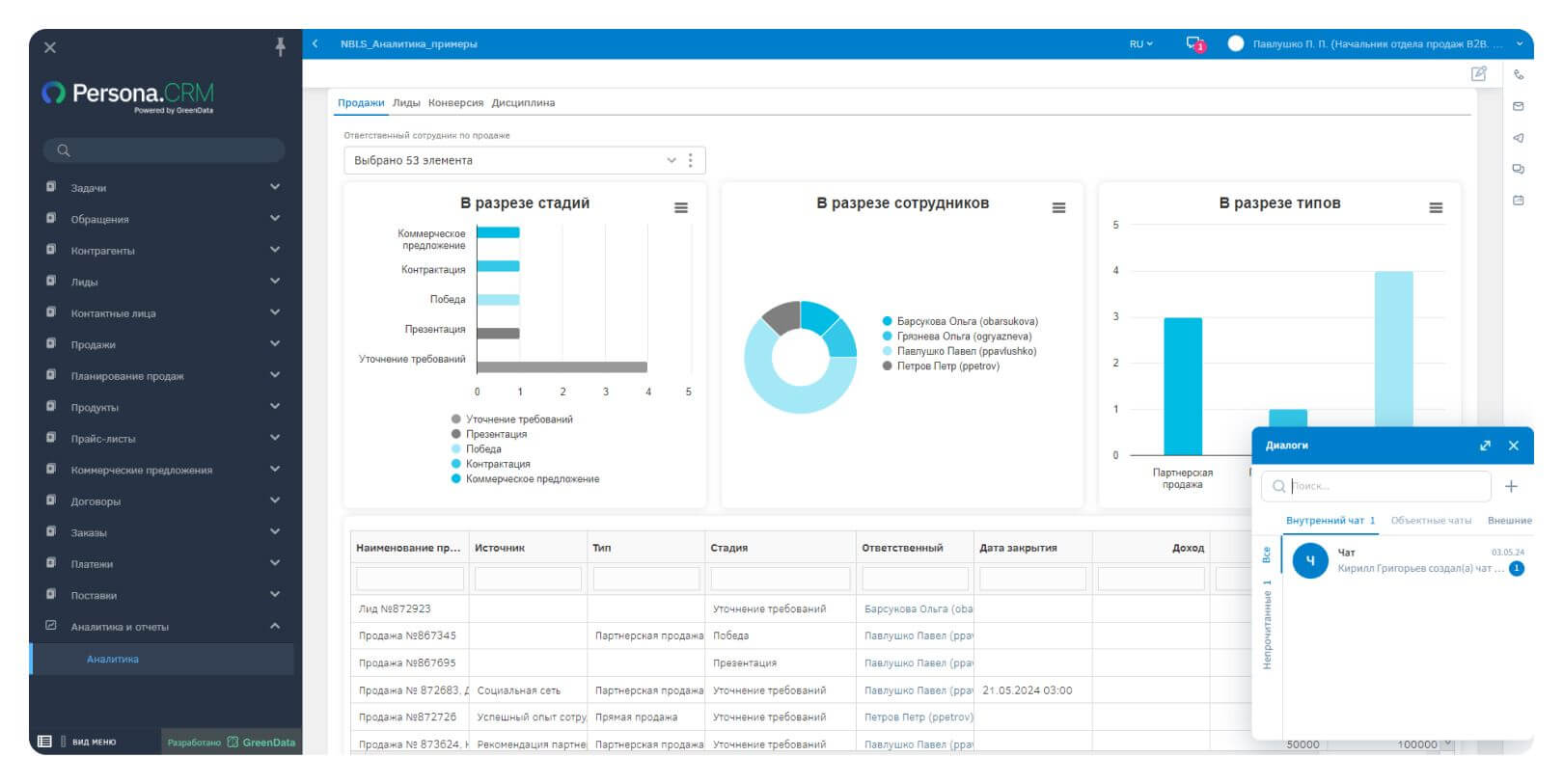Open chat notifications icon in top bar
The image size is (1563, 784).
tap(1195, 43)
